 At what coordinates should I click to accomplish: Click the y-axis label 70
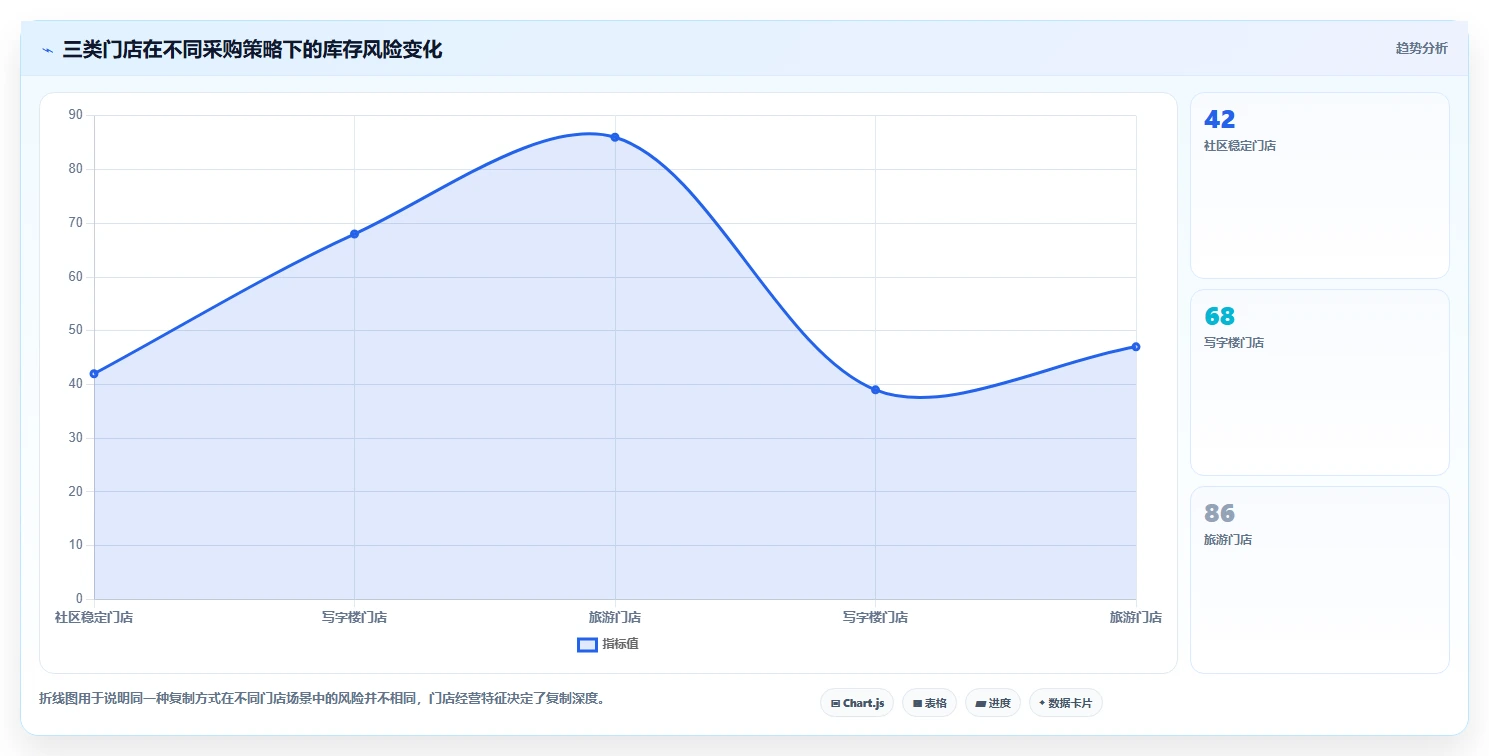tap(76, 223)
